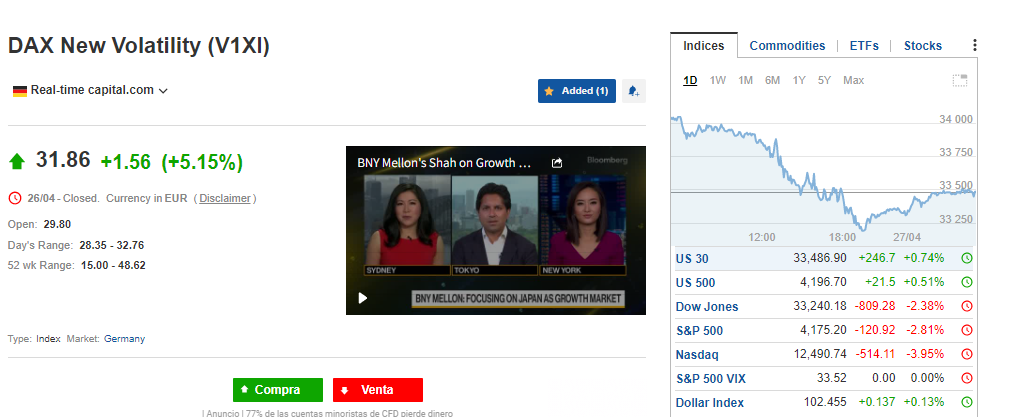Screen dimensions: 1035x417
Task: Open the ETFs tab
Action: [x=864, y=46]
